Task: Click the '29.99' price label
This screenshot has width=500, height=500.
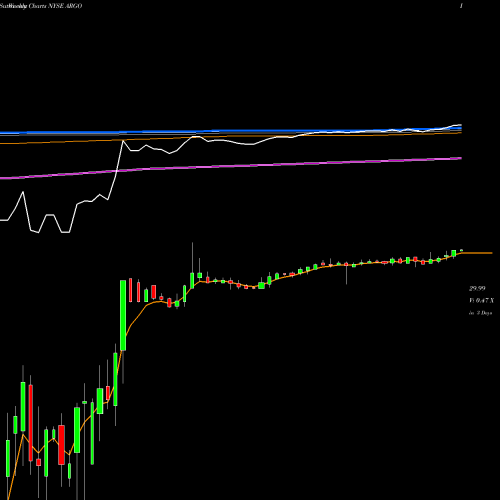Action: (477, 288)
